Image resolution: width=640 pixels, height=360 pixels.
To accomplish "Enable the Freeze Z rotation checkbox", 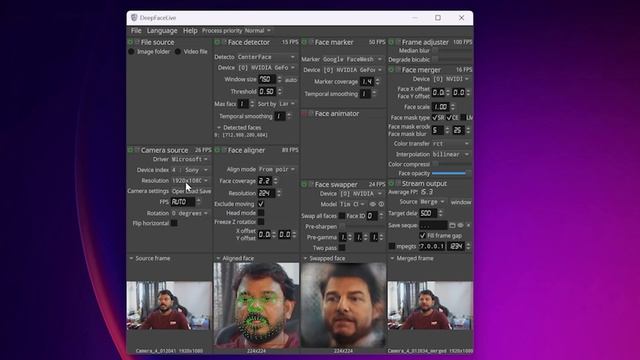I will coord(261,222).
